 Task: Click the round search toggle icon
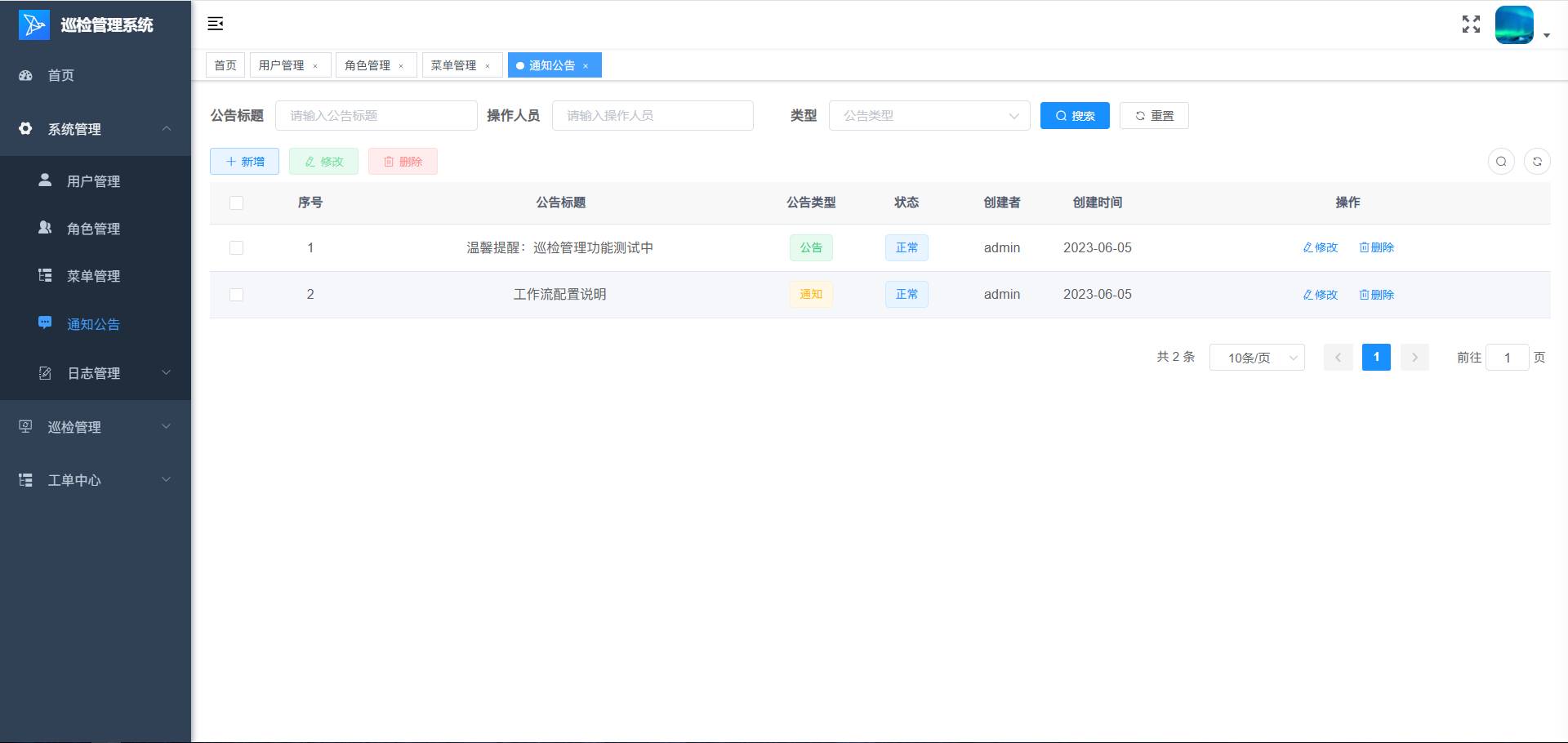point(1501,162)
